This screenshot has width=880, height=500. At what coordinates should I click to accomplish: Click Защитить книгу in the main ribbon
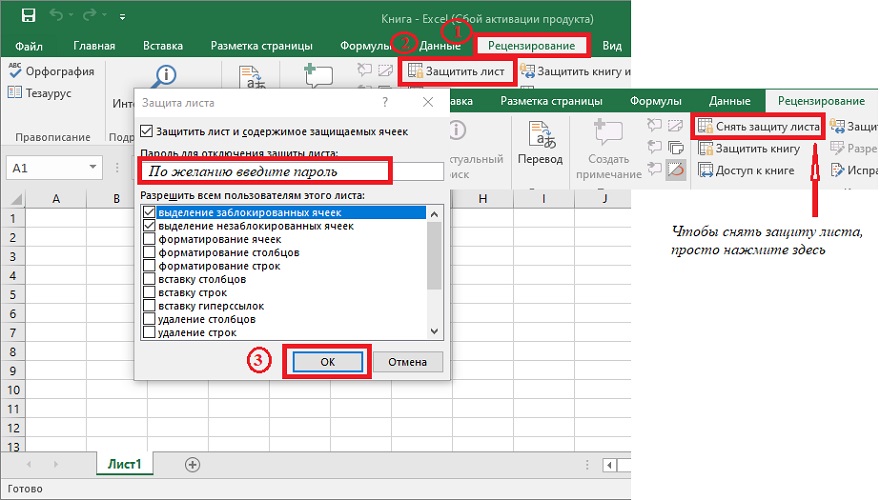tap(575, 71)
